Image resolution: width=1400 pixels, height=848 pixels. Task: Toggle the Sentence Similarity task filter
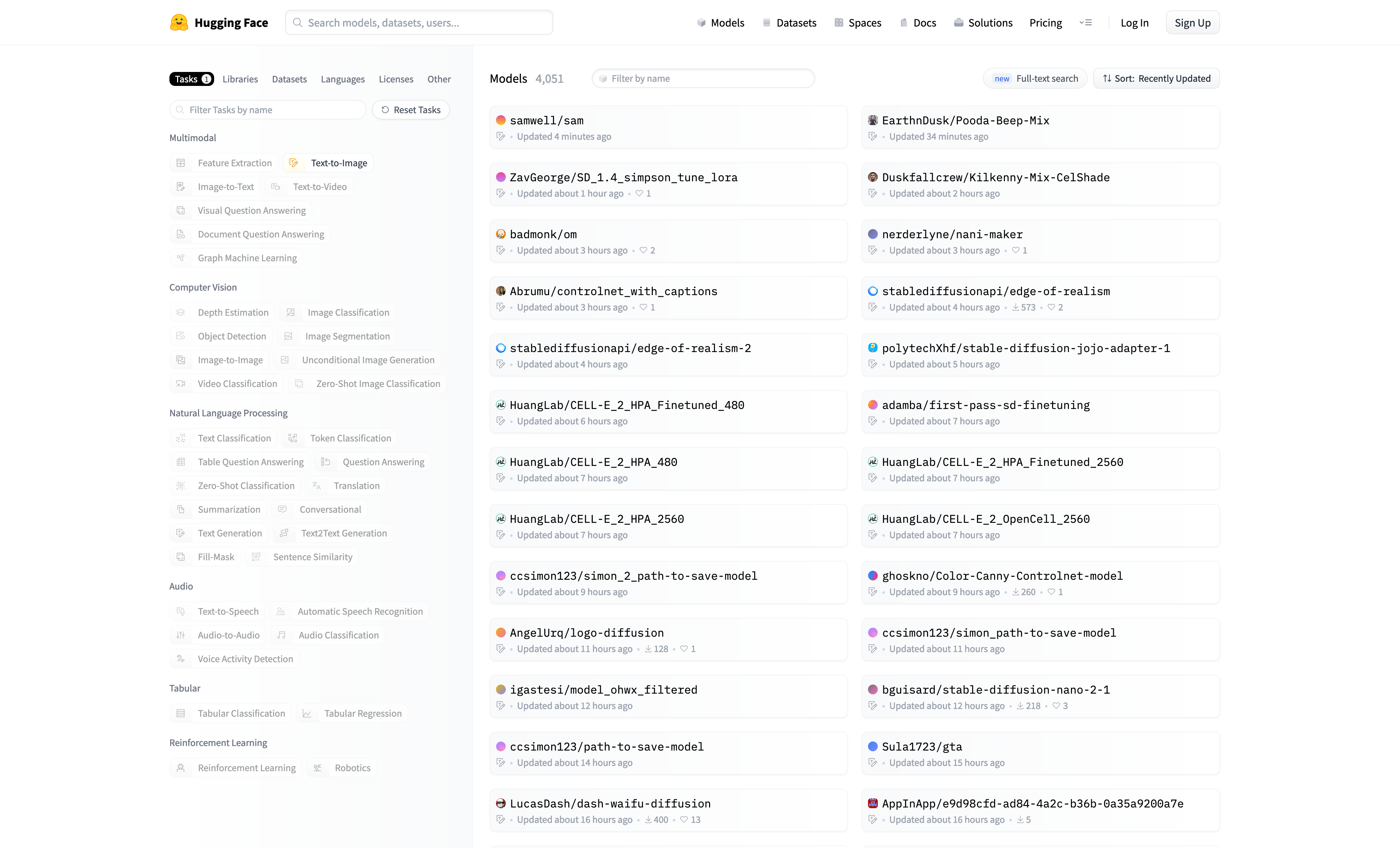tap(302, 557)
